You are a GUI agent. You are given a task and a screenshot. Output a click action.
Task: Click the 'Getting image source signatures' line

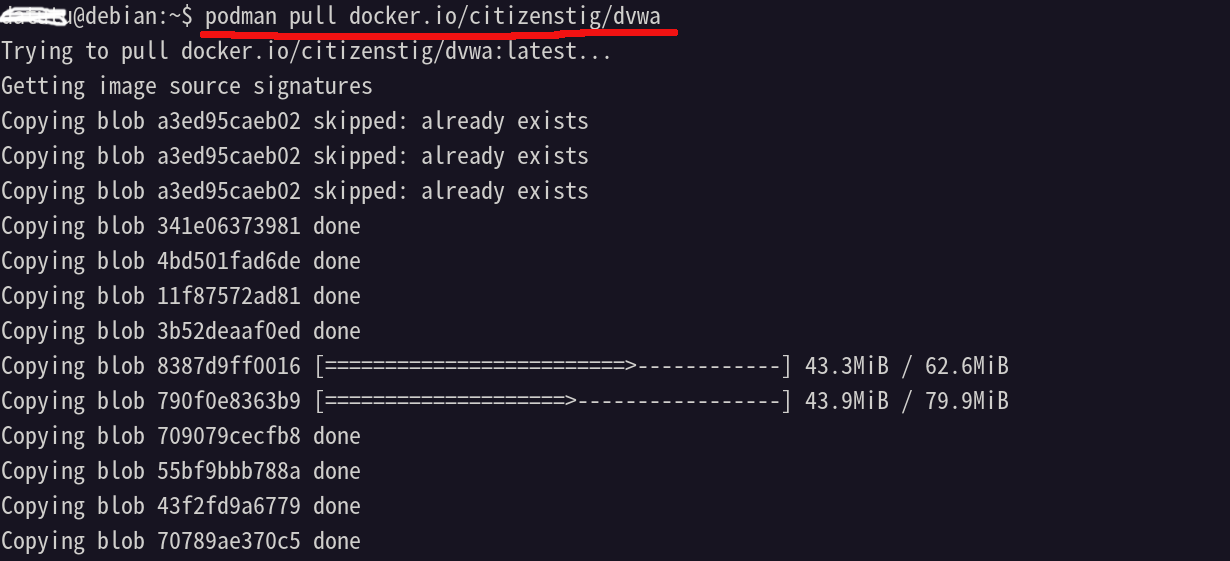tap(187, 86)
